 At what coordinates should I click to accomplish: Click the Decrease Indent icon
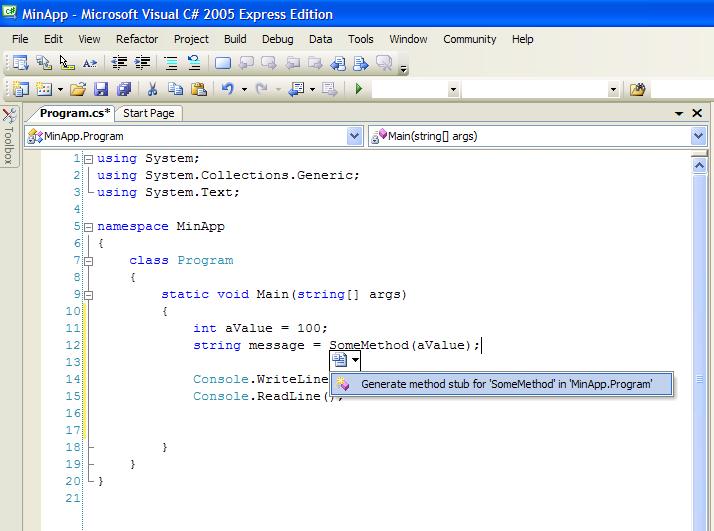click(119, 62)
